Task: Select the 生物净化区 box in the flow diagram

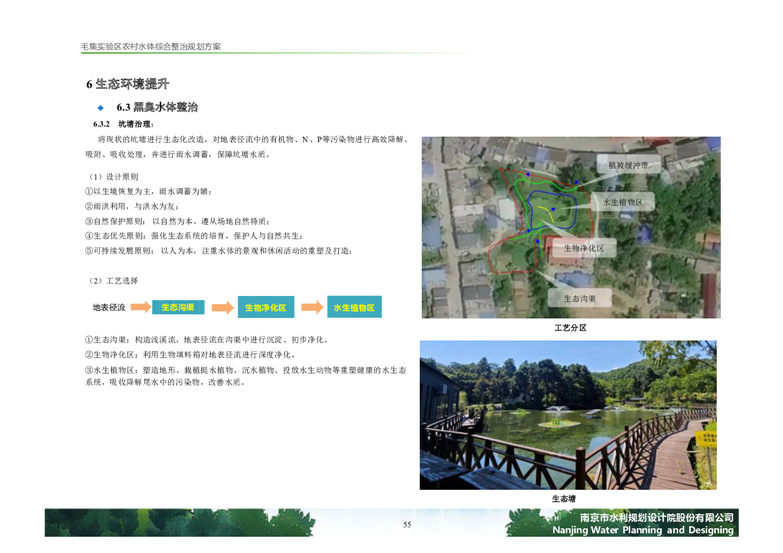Action: (267, 307)
